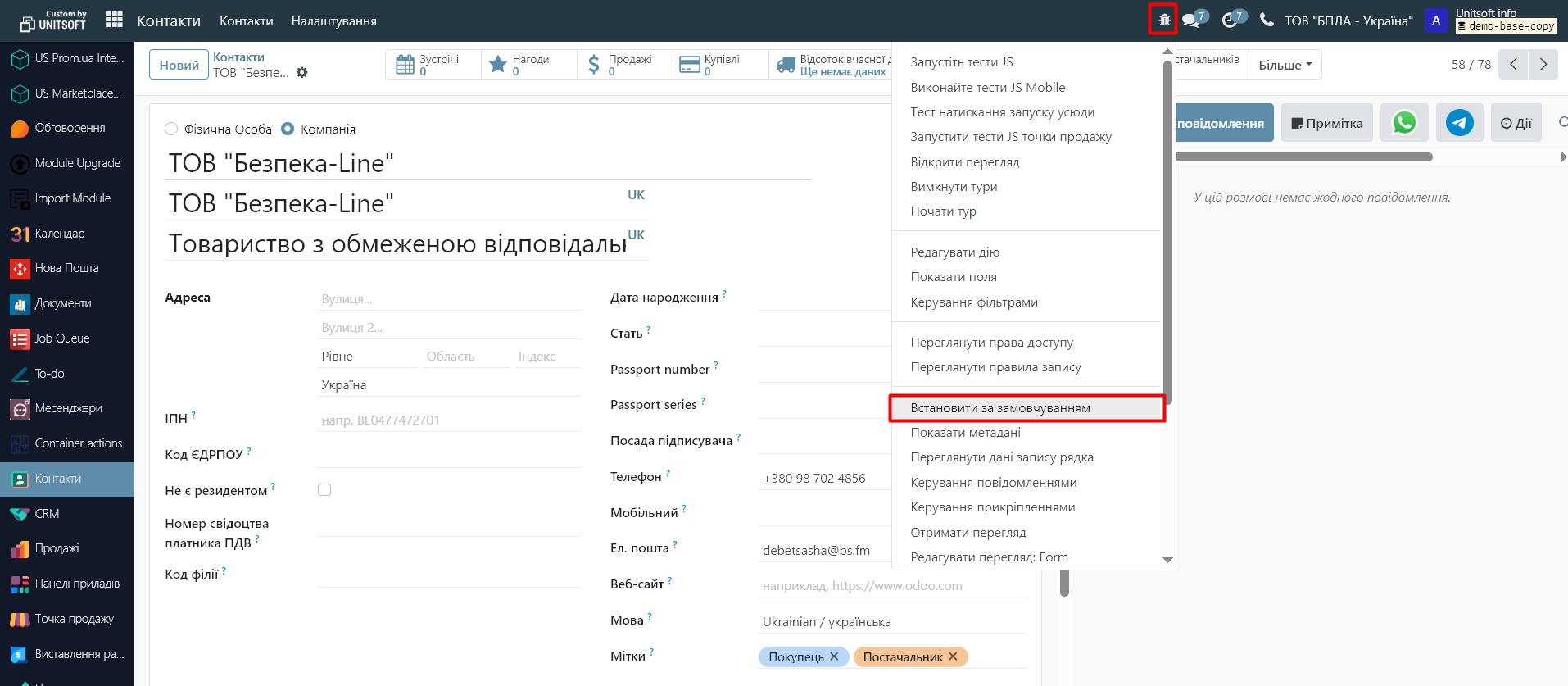This screenshot has height=686, width=1568.
Task: Toggle the Не є резидентом checkbox
Action: click(x=324, y=490)
